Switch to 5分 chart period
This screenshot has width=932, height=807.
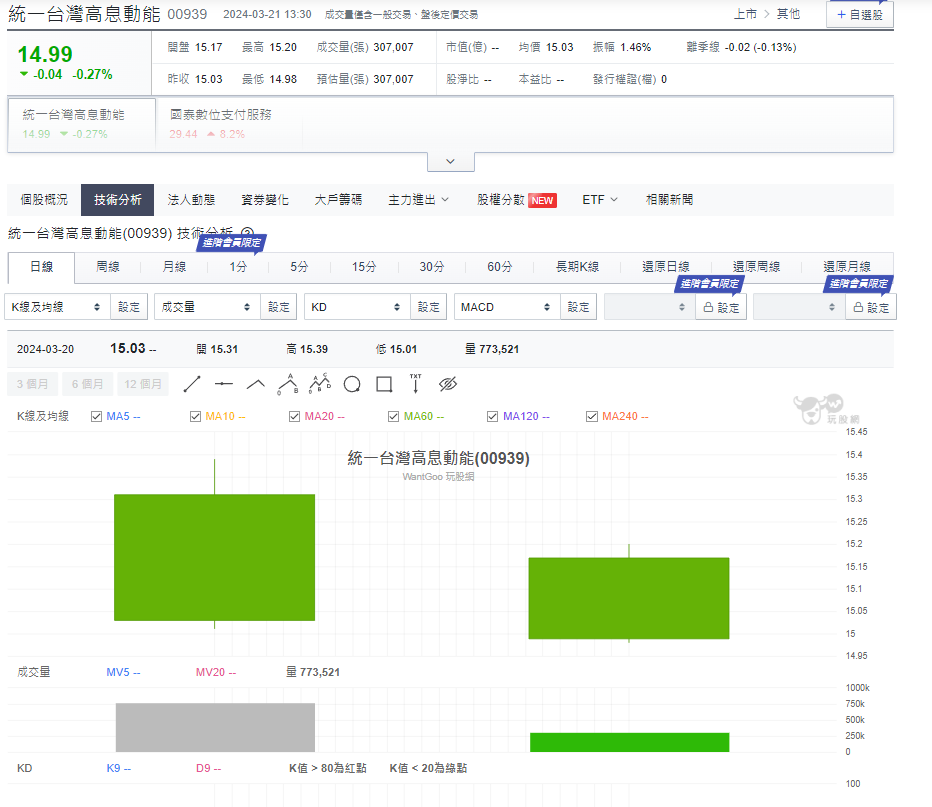click(x=299, y=267)
